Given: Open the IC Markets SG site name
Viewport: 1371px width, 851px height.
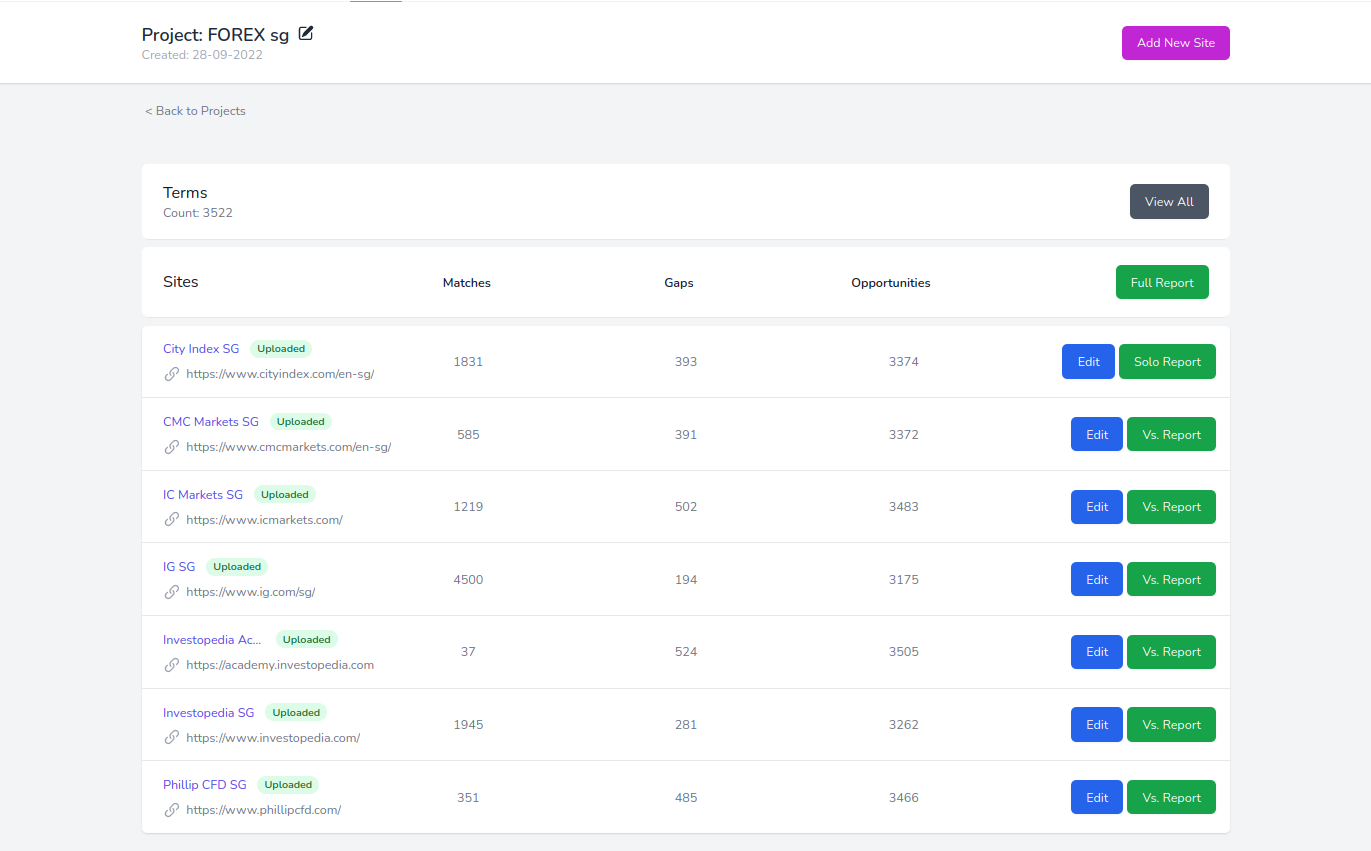Looking at the screenshot, I should 203,495.
